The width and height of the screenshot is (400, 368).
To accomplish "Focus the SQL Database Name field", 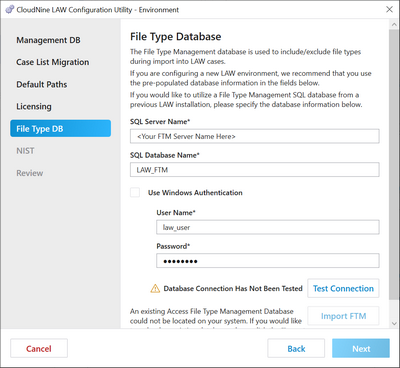I will click(x=255, y=170).
